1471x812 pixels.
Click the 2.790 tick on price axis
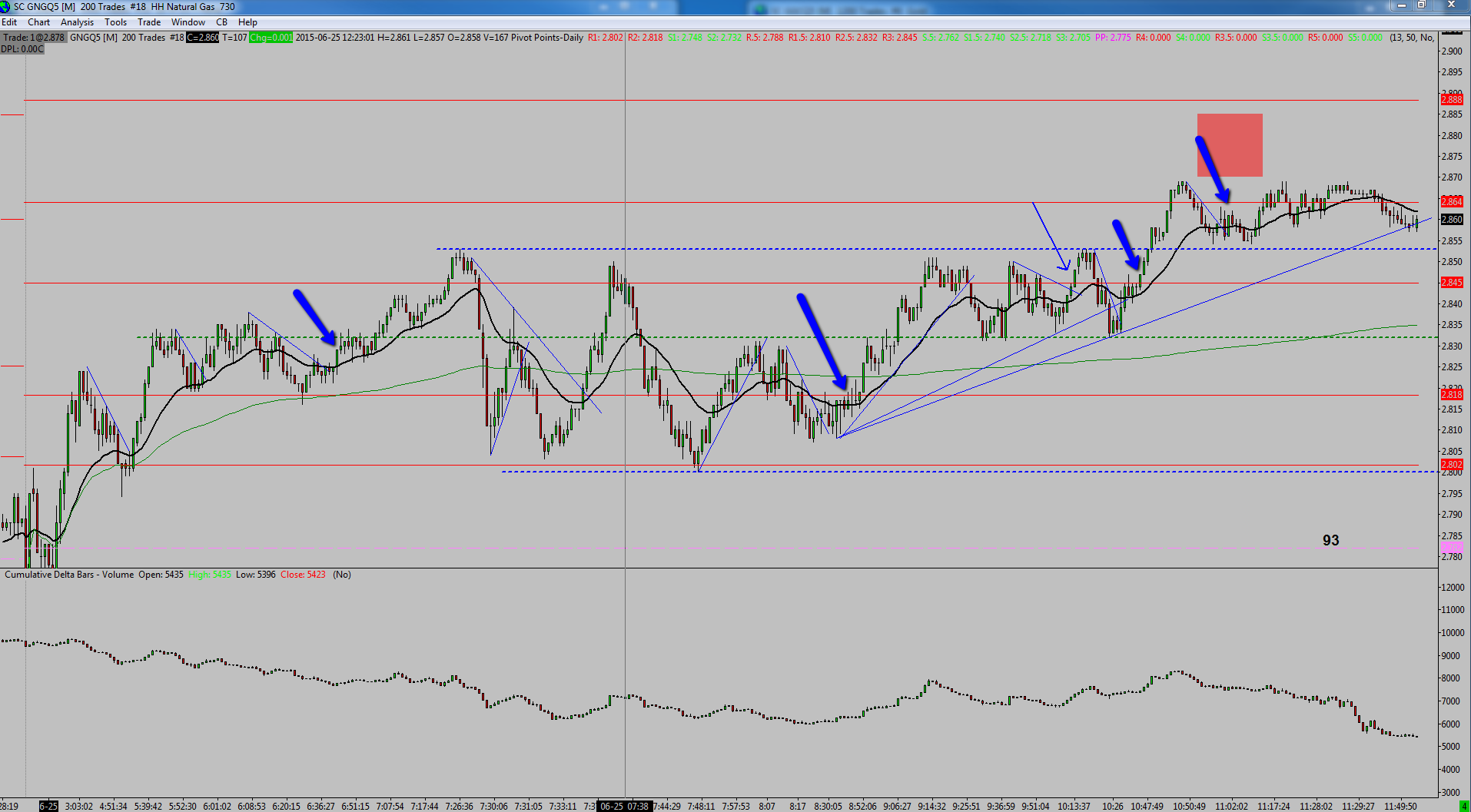coord(1452,515)
